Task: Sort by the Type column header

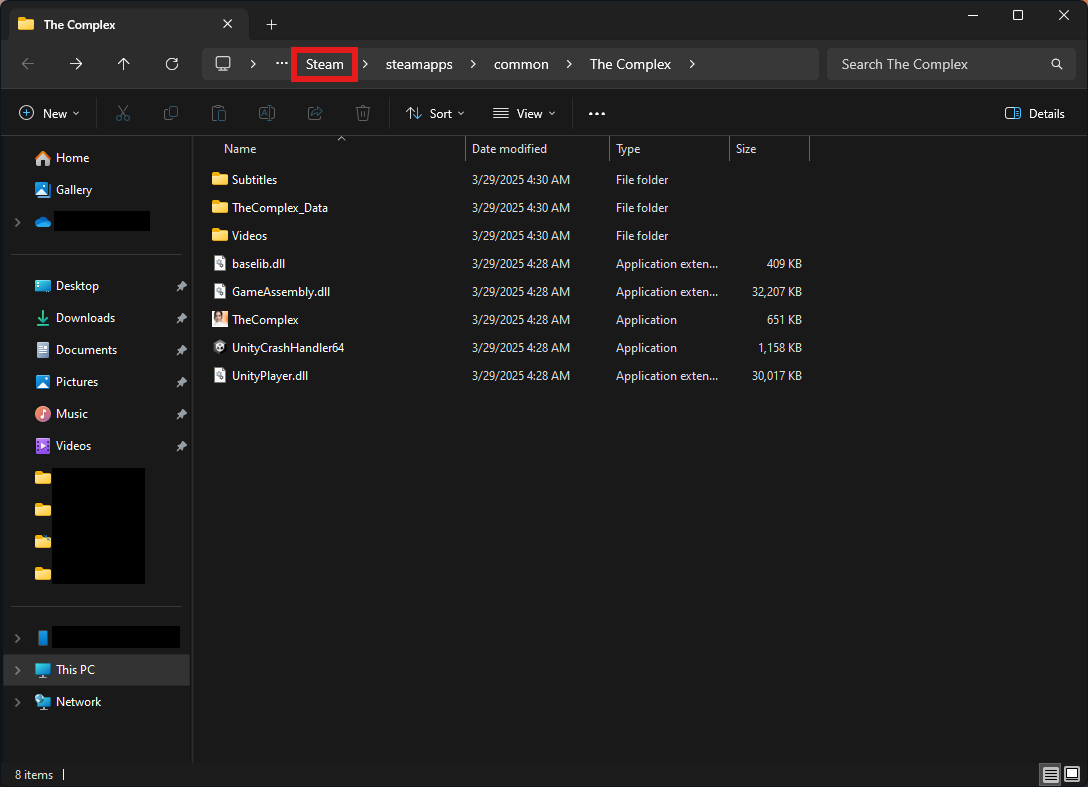Action: click(628, 149)
